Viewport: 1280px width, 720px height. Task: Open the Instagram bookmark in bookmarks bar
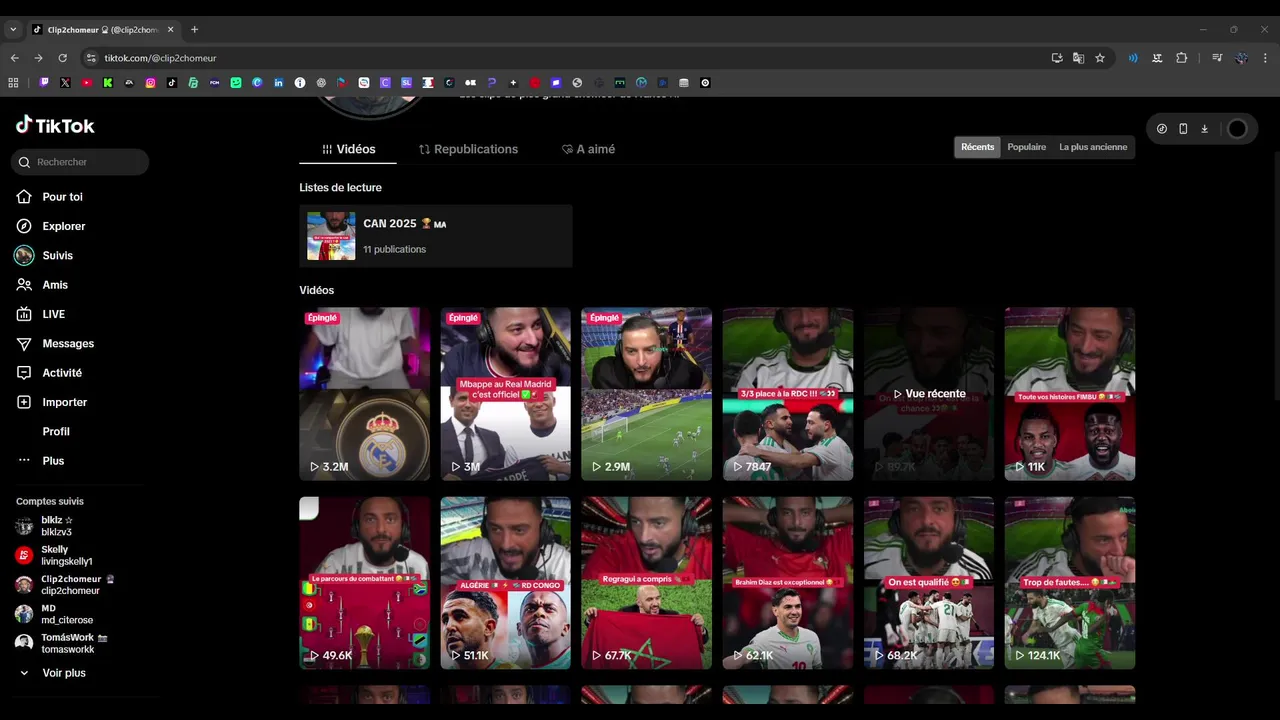coord(151,83)
